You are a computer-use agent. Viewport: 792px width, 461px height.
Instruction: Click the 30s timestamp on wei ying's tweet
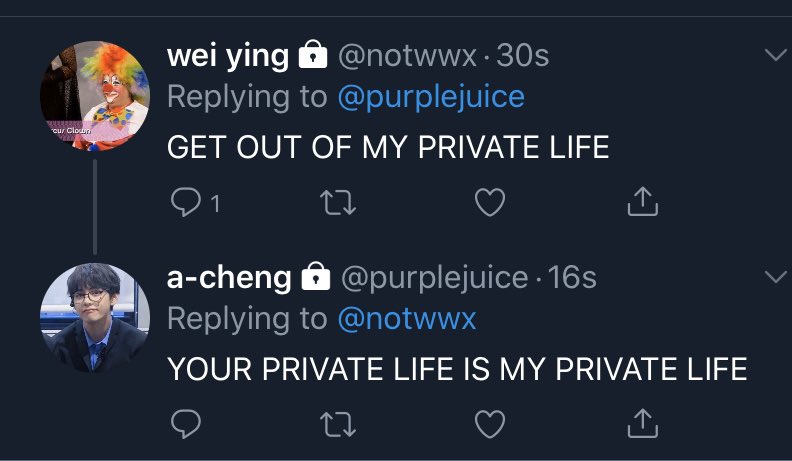point(522,56)
